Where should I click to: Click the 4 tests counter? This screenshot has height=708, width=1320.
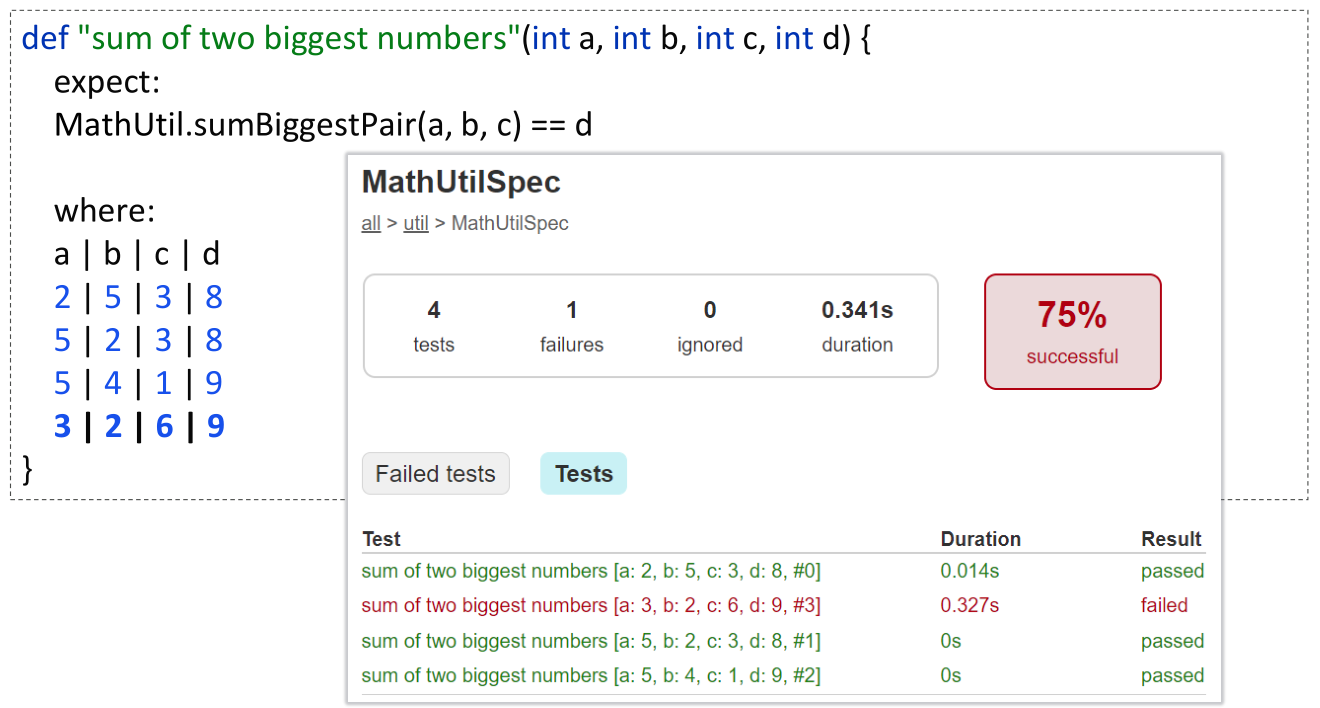pyautogui.click(x=433, y=326)
